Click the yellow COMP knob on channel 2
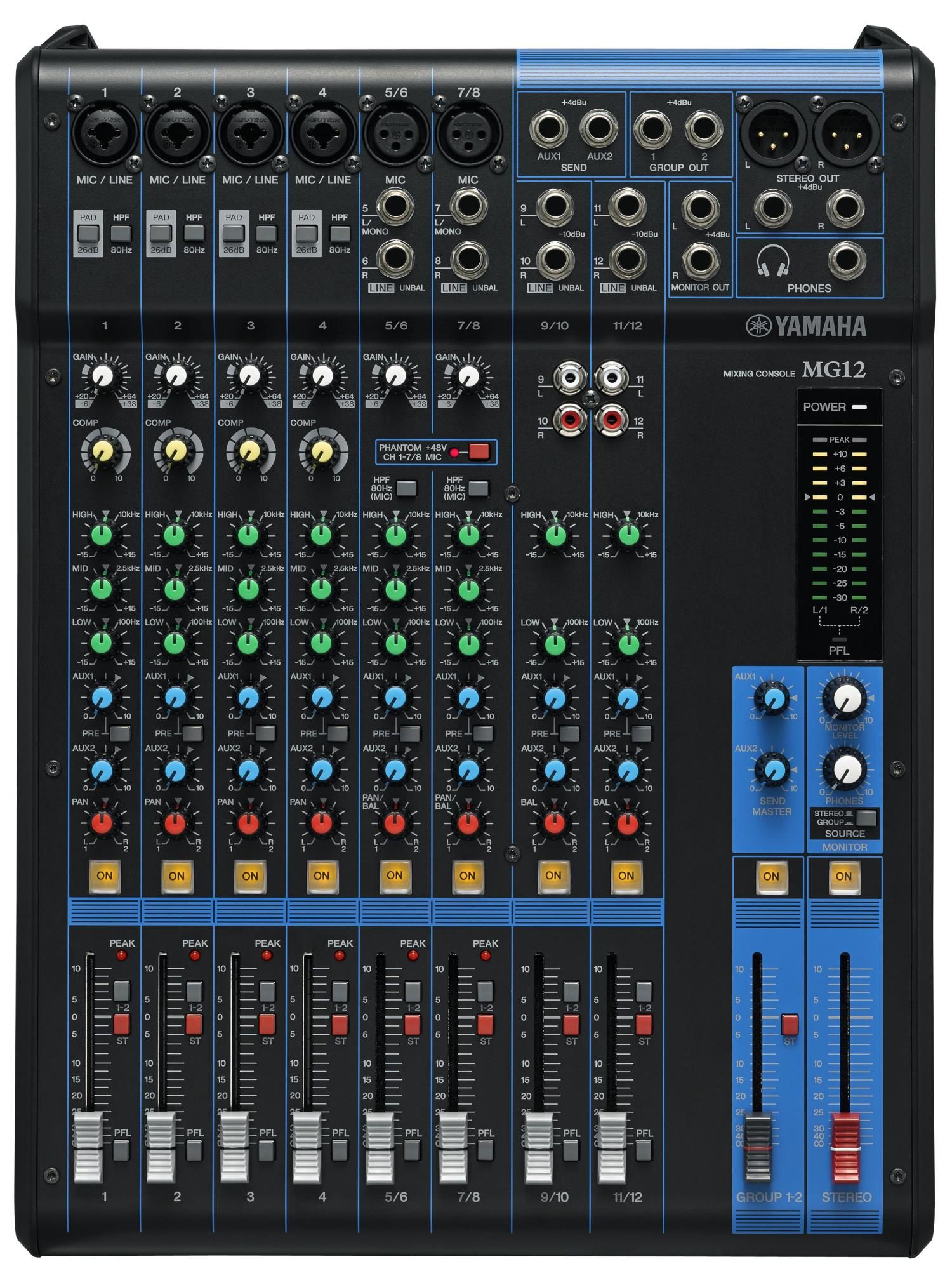The image size is (952, 1278). [176, 451]
